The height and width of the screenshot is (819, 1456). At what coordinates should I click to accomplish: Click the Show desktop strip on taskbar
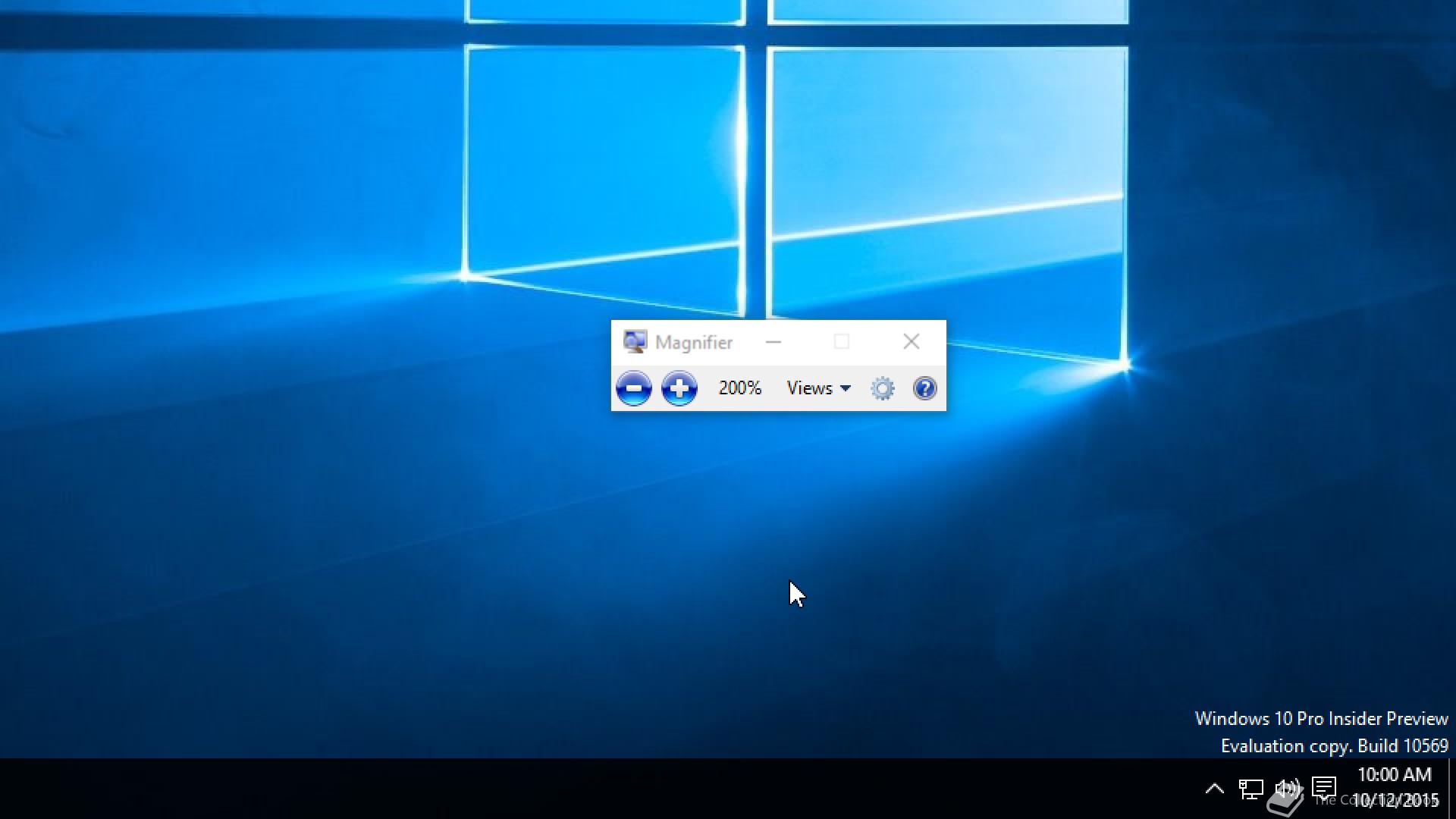1451,789
